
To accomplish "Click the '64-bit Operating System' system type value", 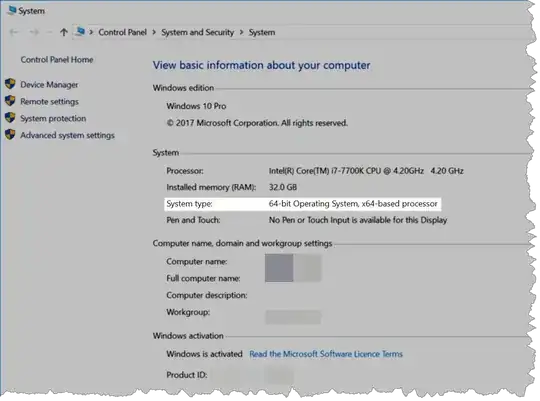I will 353,204.
